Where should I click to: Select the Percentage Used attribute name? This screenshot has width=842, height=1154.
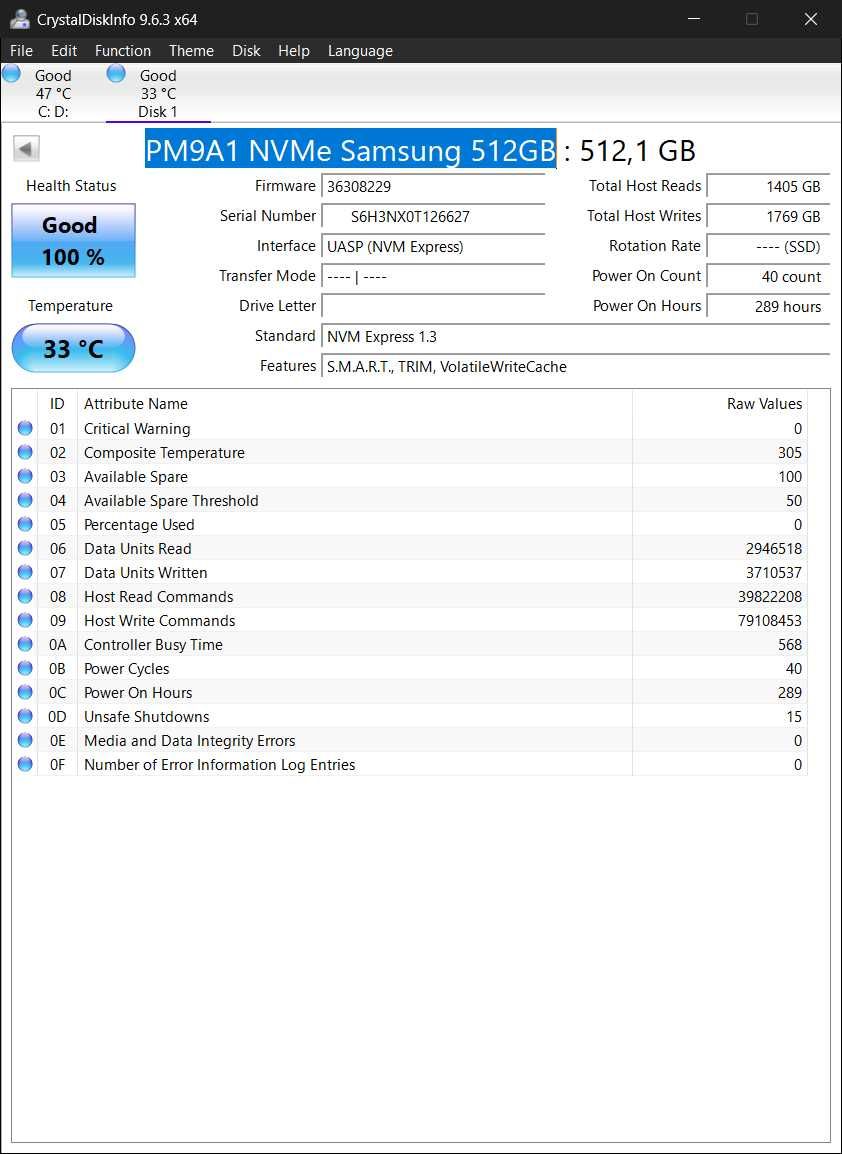click(139, 525)
